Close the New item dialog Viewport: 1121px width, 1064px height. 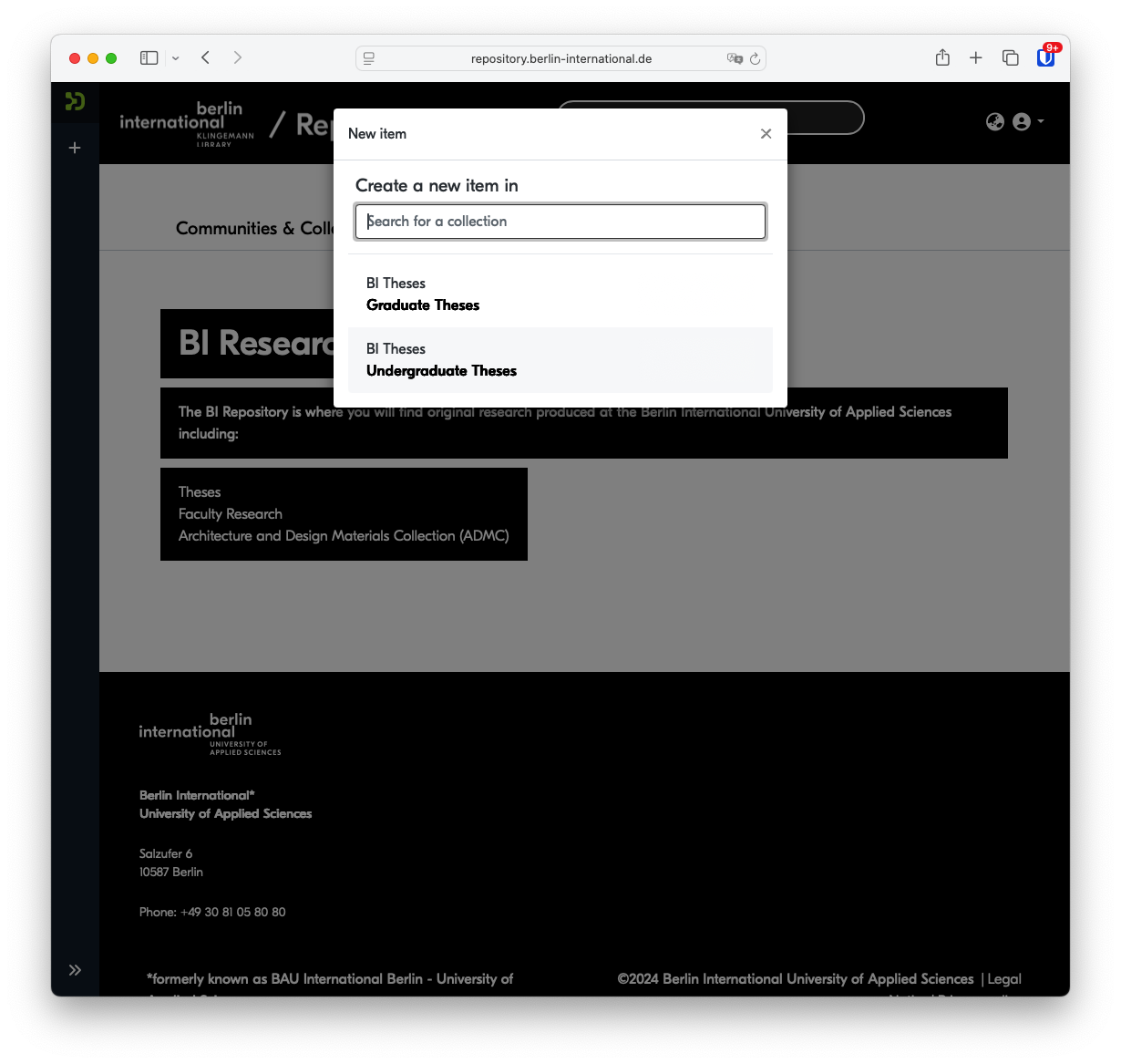point(766,134)
